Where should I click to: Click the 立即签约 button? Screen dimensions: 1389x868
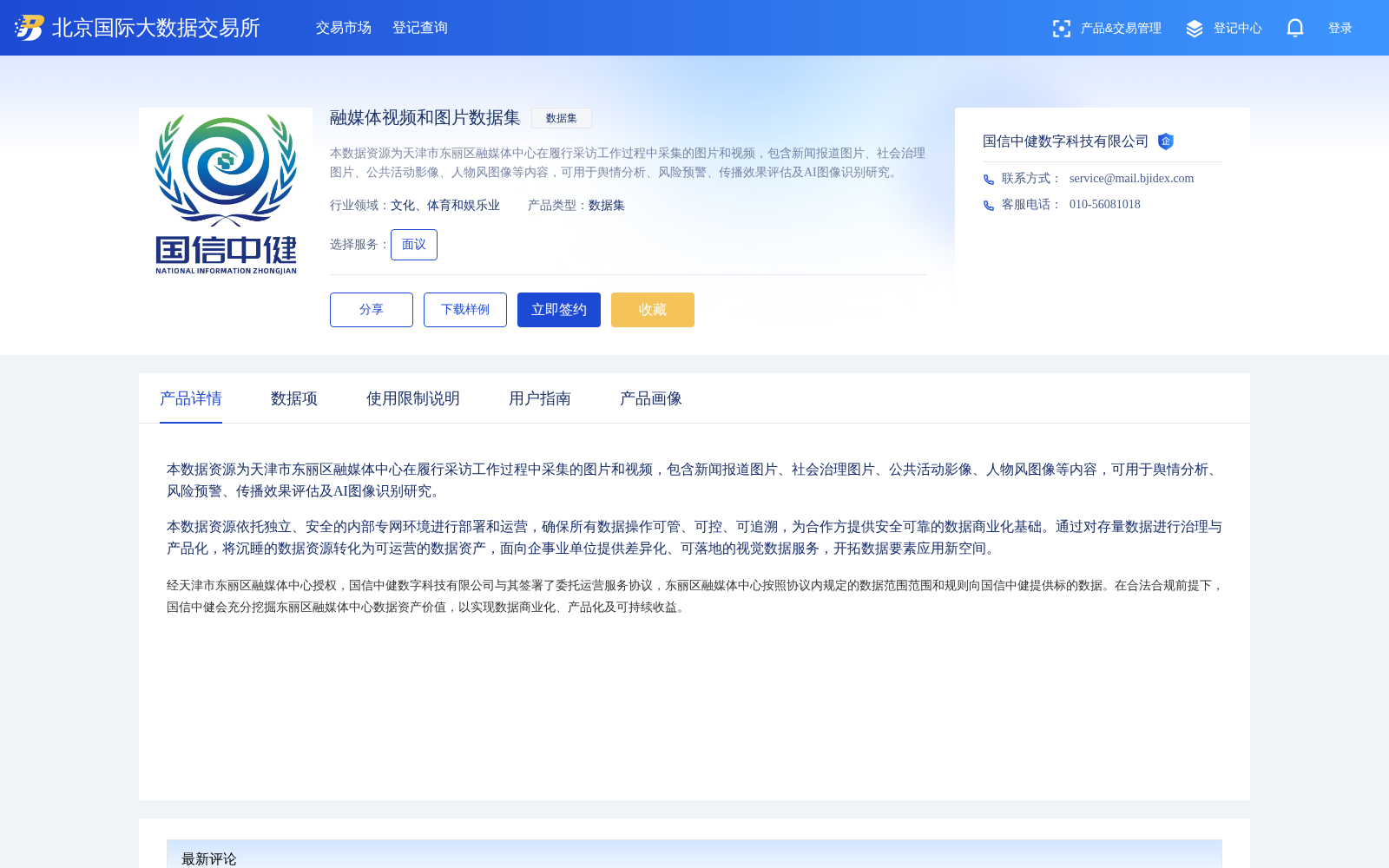click(559, 310)
